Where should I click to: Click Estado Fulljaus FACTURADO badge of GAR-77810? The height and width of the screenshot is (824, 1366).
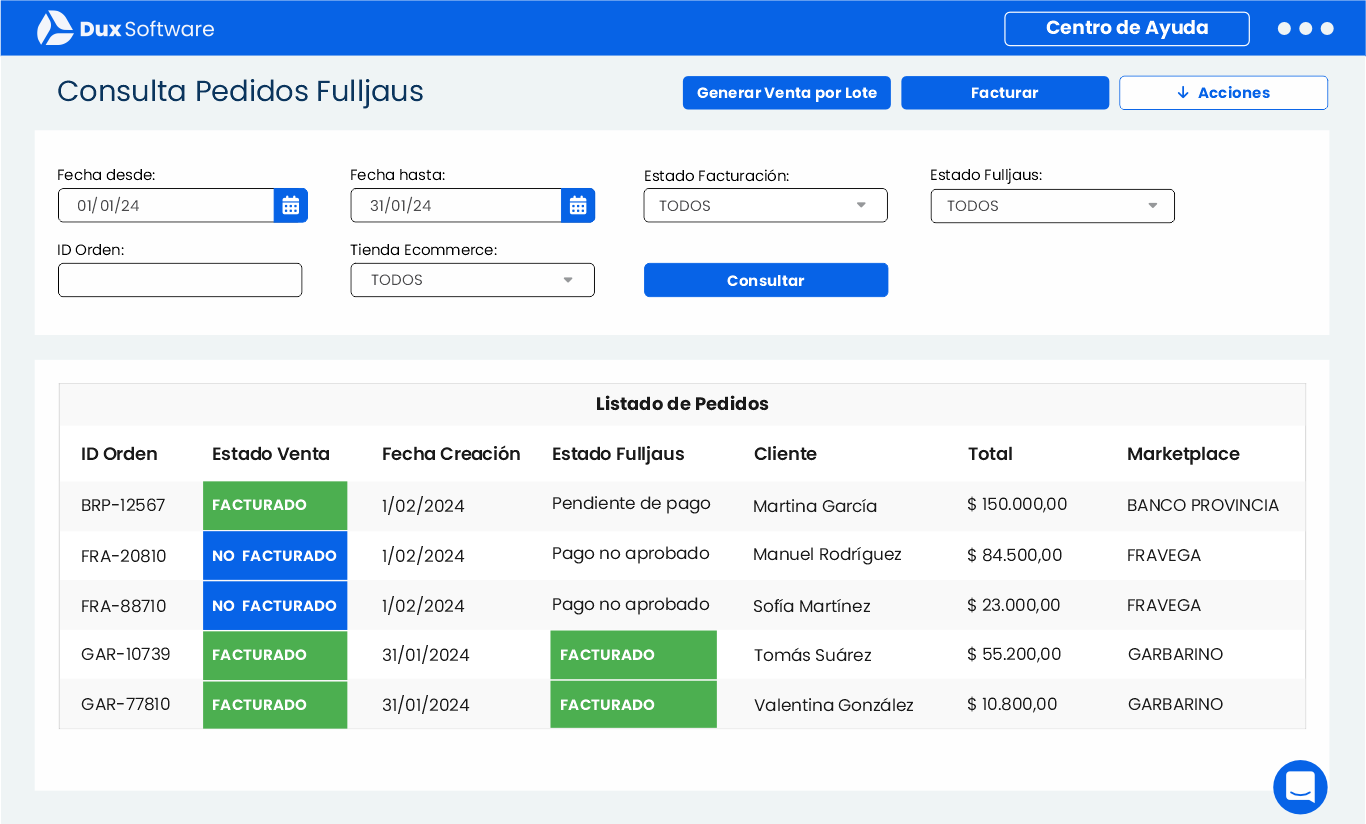pyautogui.click(x=633, y=704)
